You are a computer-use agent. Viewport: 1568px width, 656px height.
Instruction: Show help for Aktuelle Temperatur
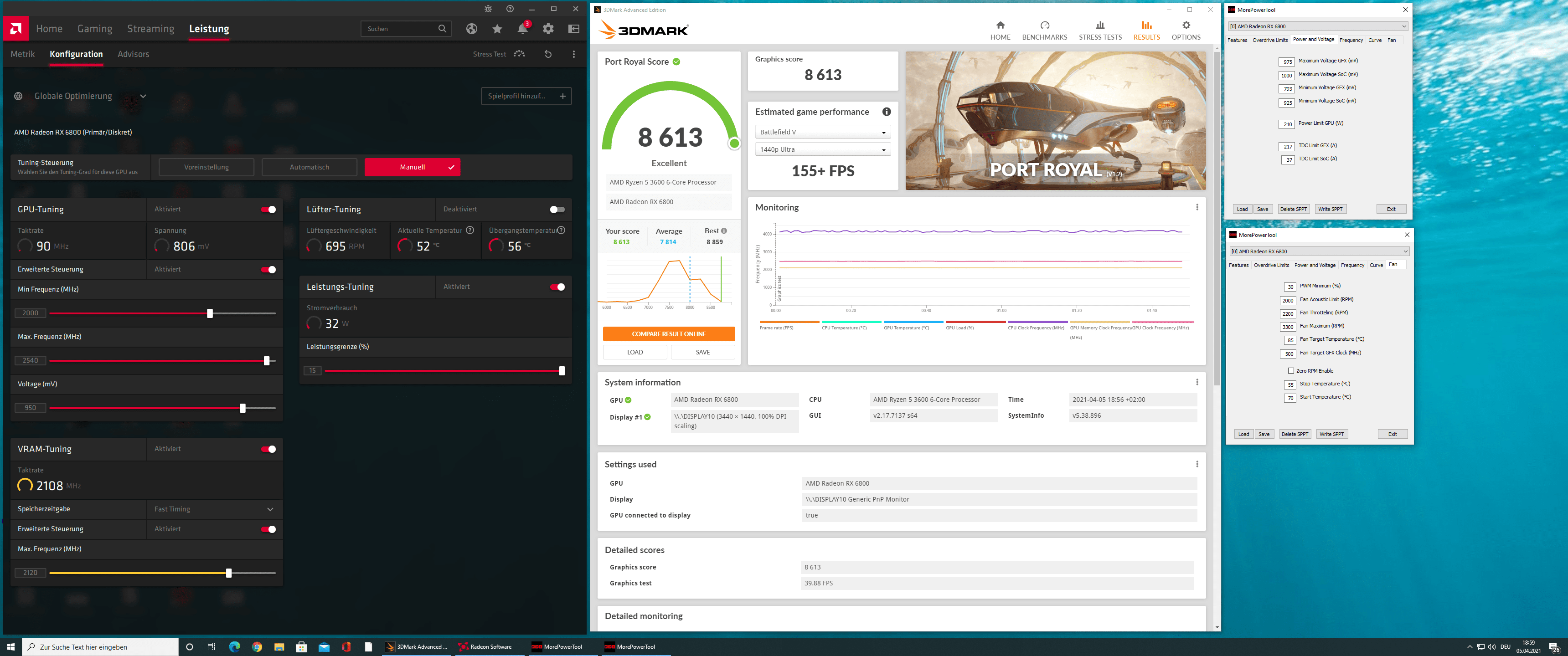coord(470,231)
